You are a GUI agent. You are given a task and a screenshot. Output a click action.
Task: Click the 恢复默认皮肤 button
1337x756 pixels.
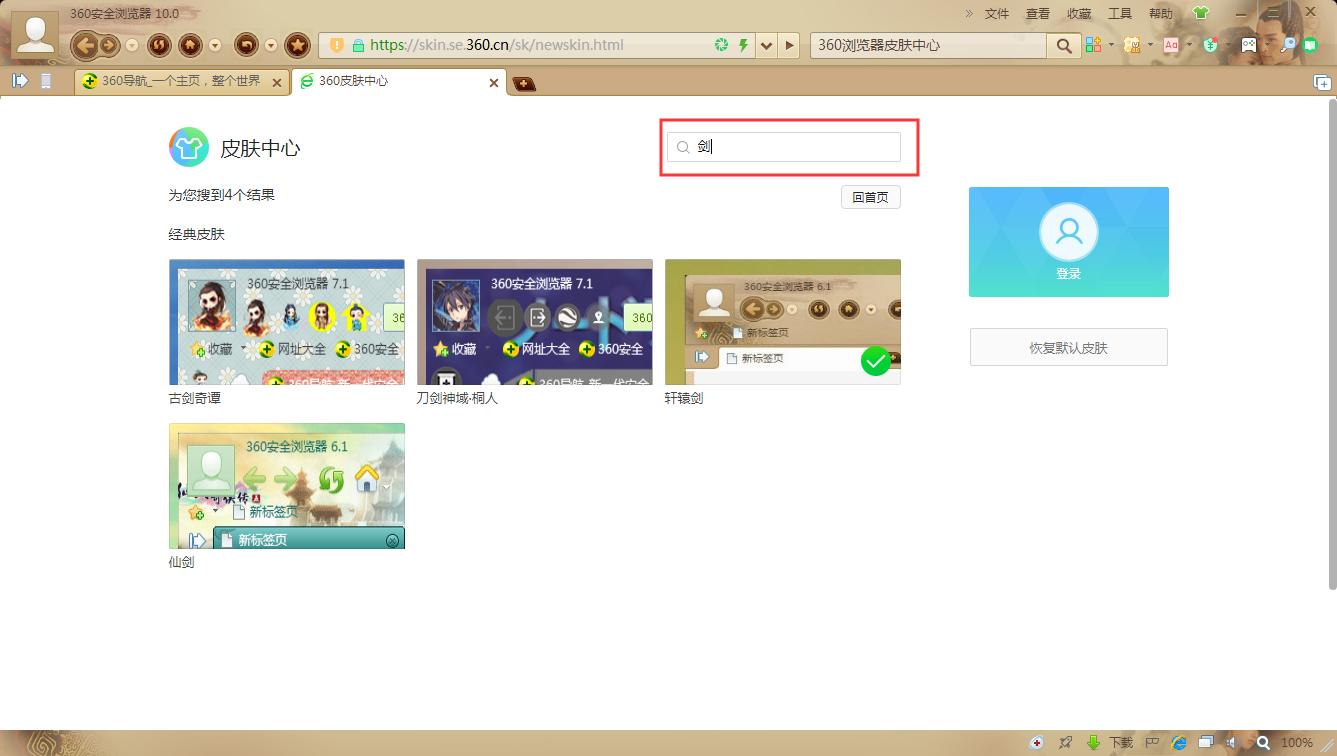coord(1068,348)
